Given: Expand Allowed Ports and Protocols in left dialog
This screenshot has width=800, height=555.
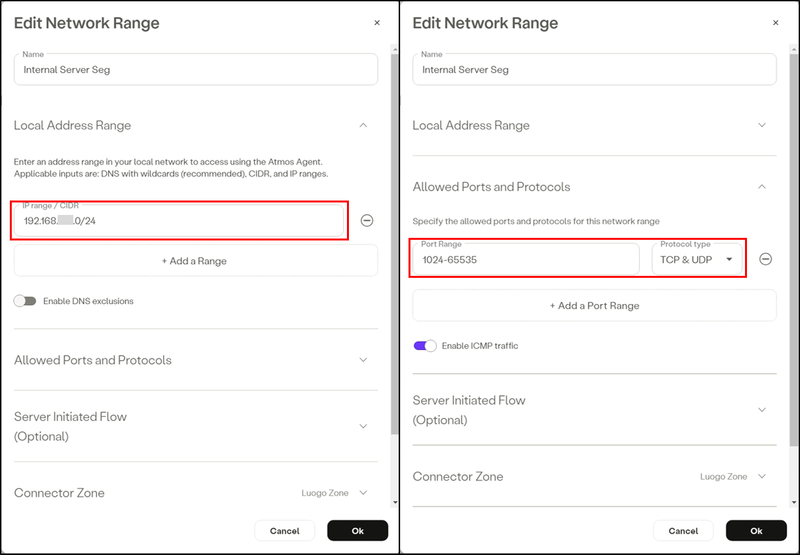Looking at the screenshot, I should [x=363, y=360].
